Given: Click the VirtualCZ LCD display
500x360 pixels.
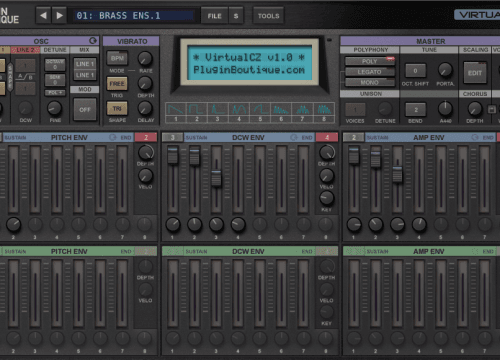Looking at the screenshot, I should point(249,63).
